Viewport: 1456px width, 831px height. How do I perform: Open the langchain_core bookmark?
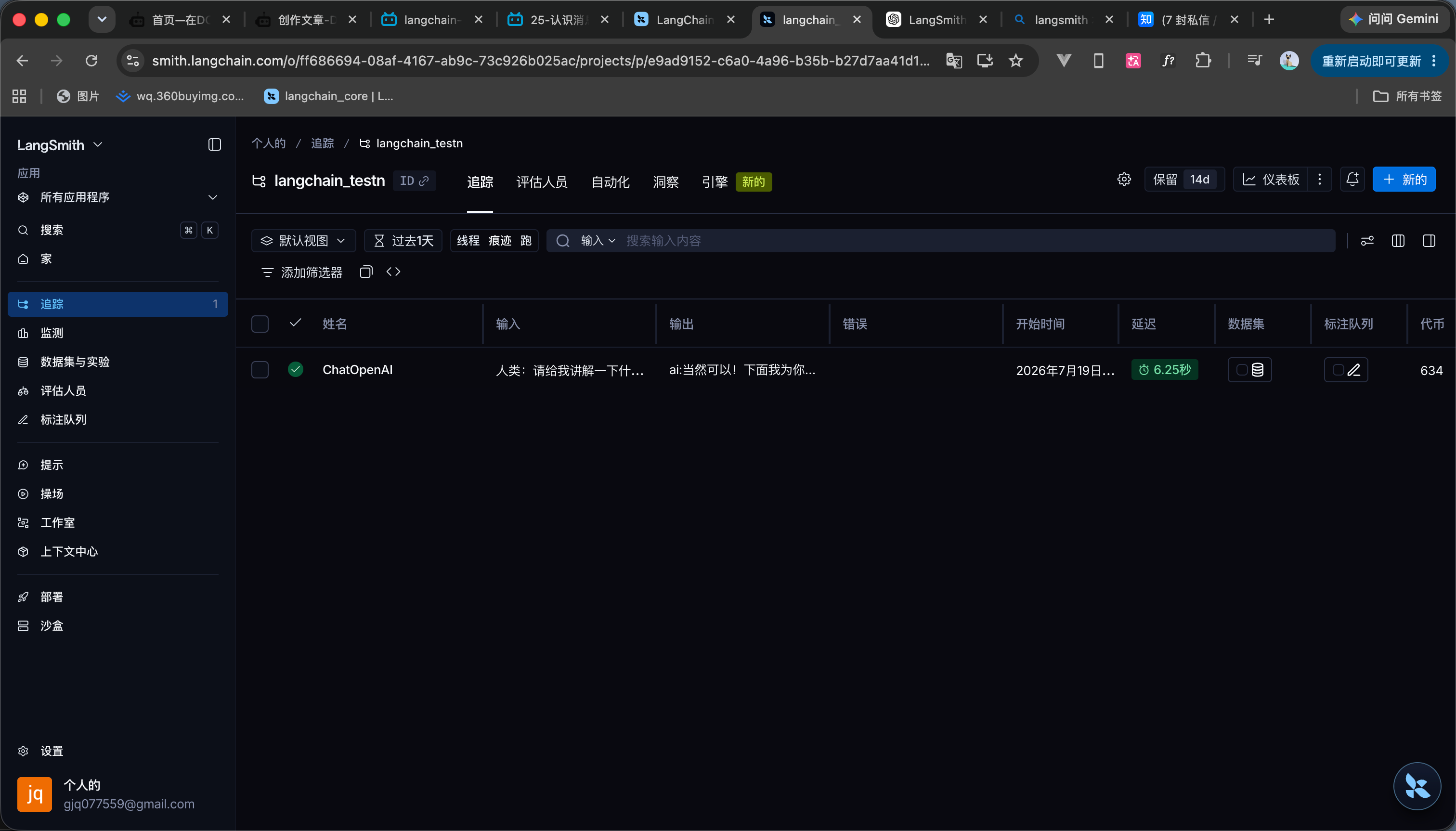point(329,96)
